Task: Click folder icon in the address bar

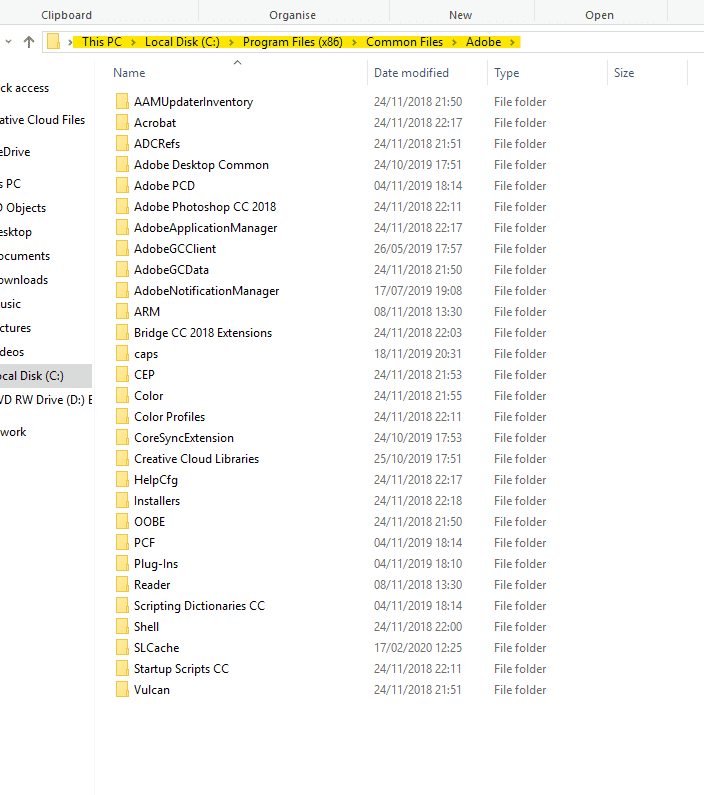Action: [53, 42]
